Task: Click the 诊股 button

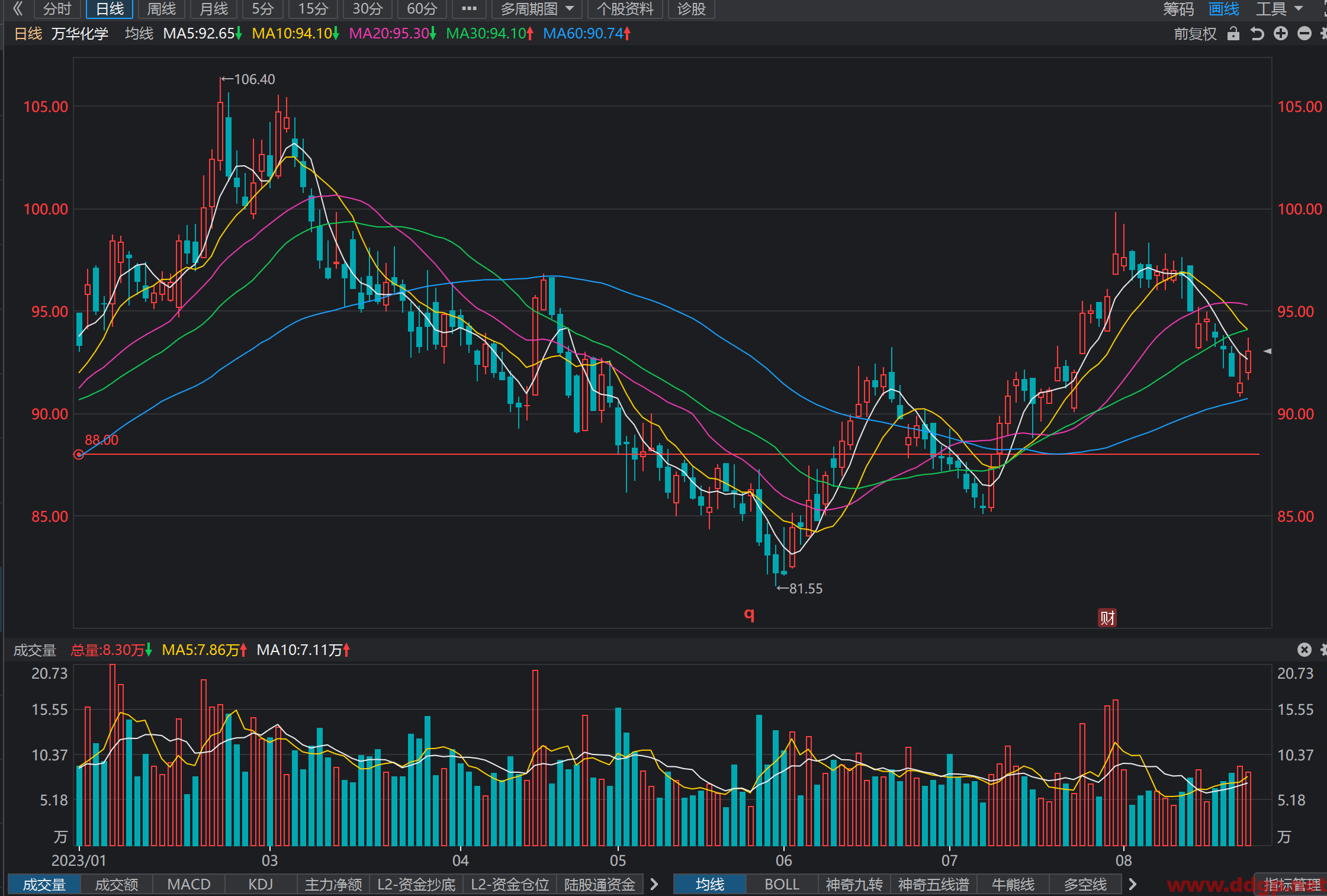Action: pos(691,9)
